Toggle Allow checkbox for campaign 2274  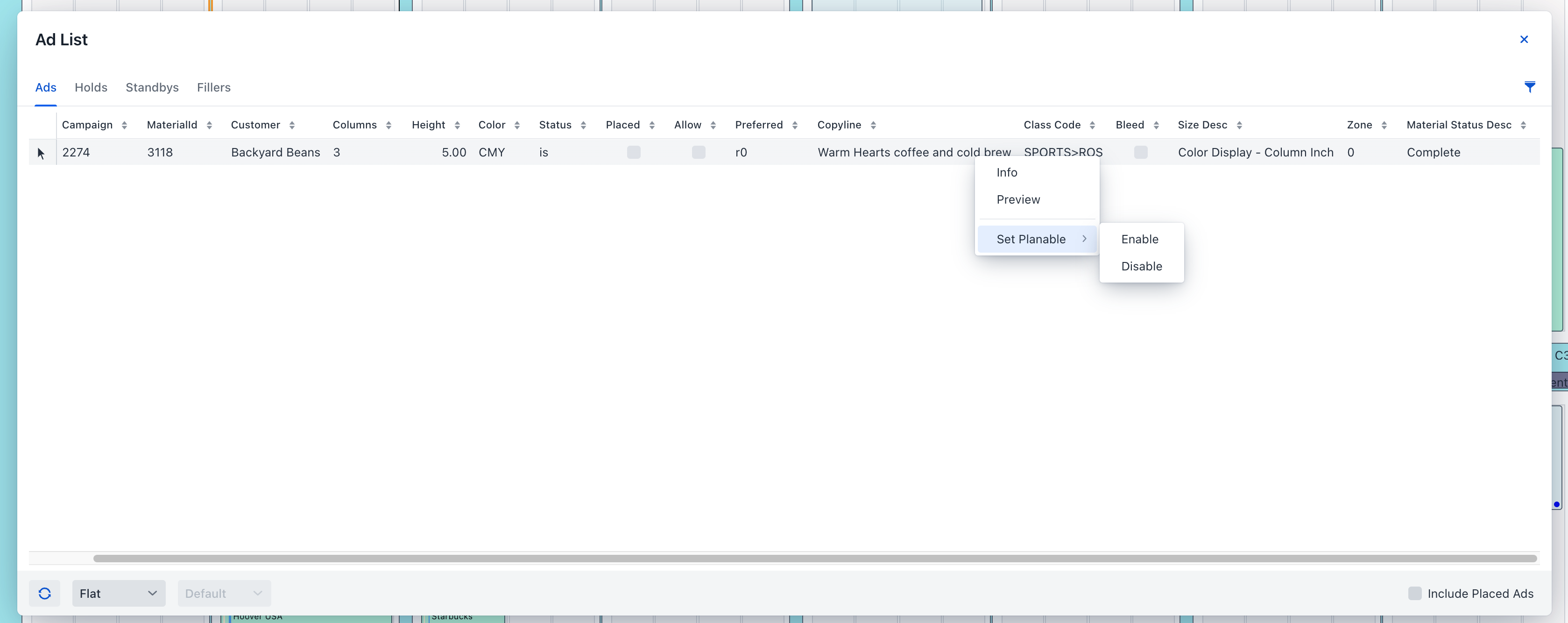pyautogui.click(x=698, y=152)
